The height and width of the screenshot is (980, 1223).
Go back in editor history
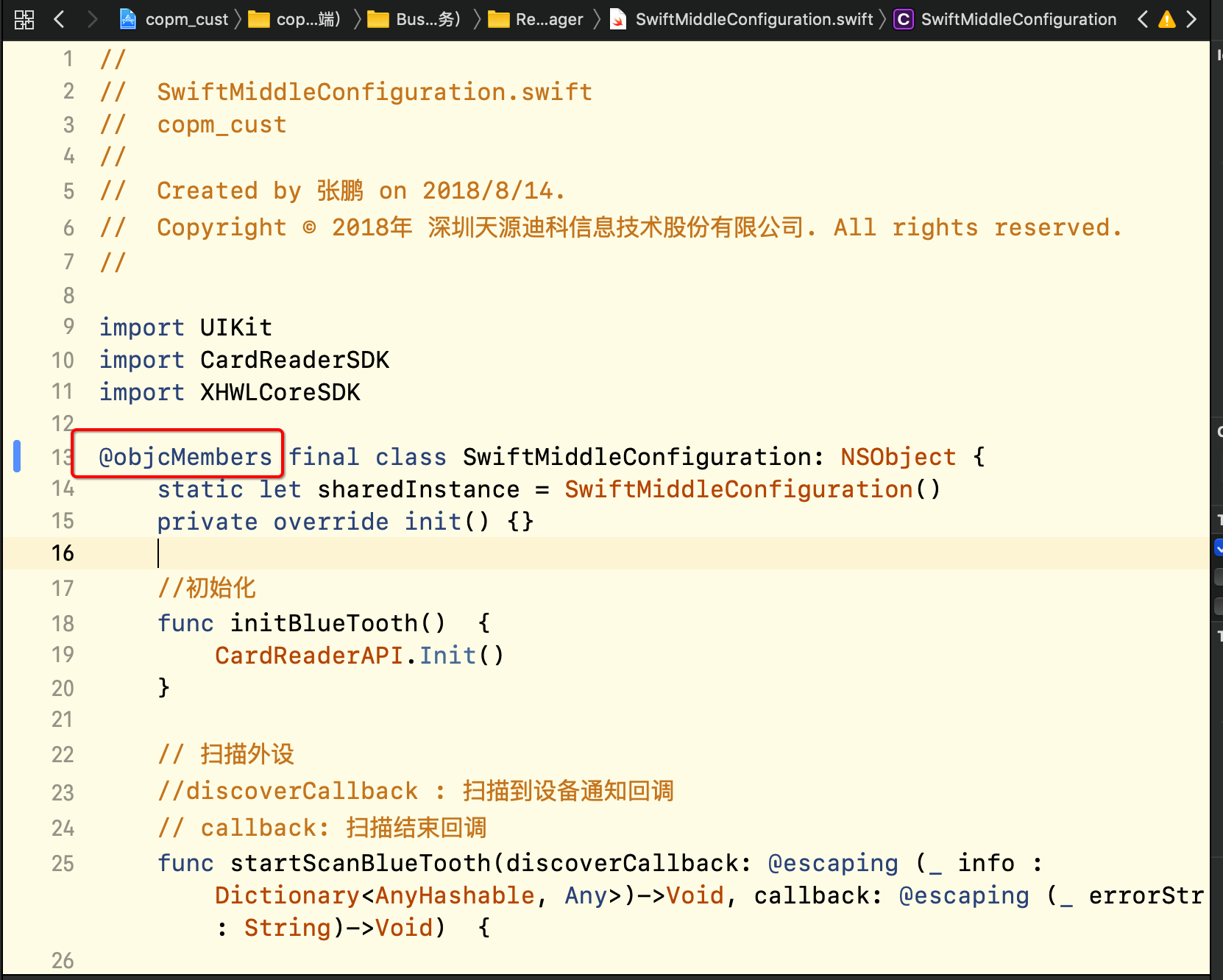coord(60,19)
